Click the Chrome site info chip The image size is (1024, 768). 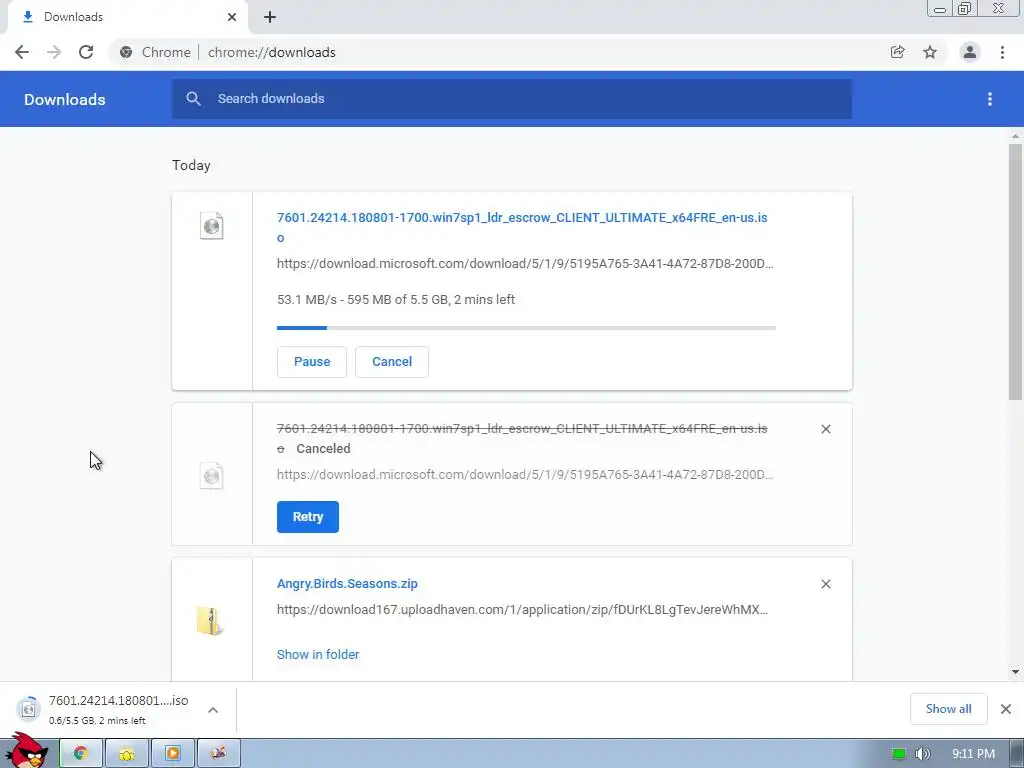click(x=155, y=52)
